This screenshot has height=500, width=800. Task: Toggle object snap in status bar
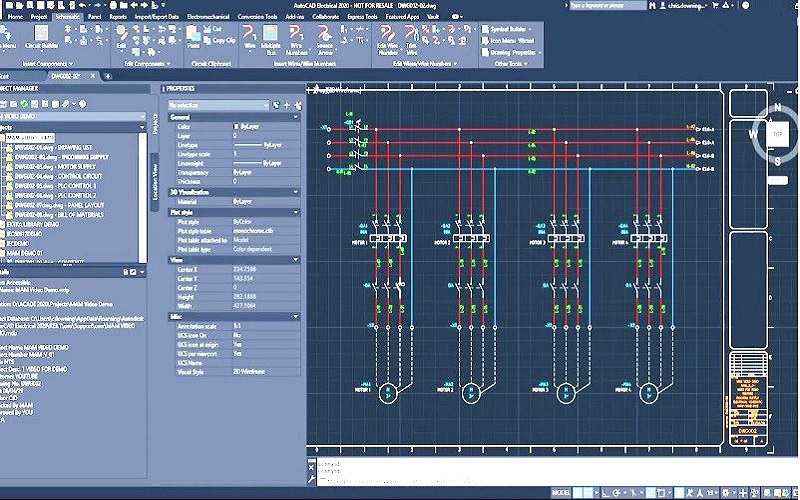pos(662,493)
